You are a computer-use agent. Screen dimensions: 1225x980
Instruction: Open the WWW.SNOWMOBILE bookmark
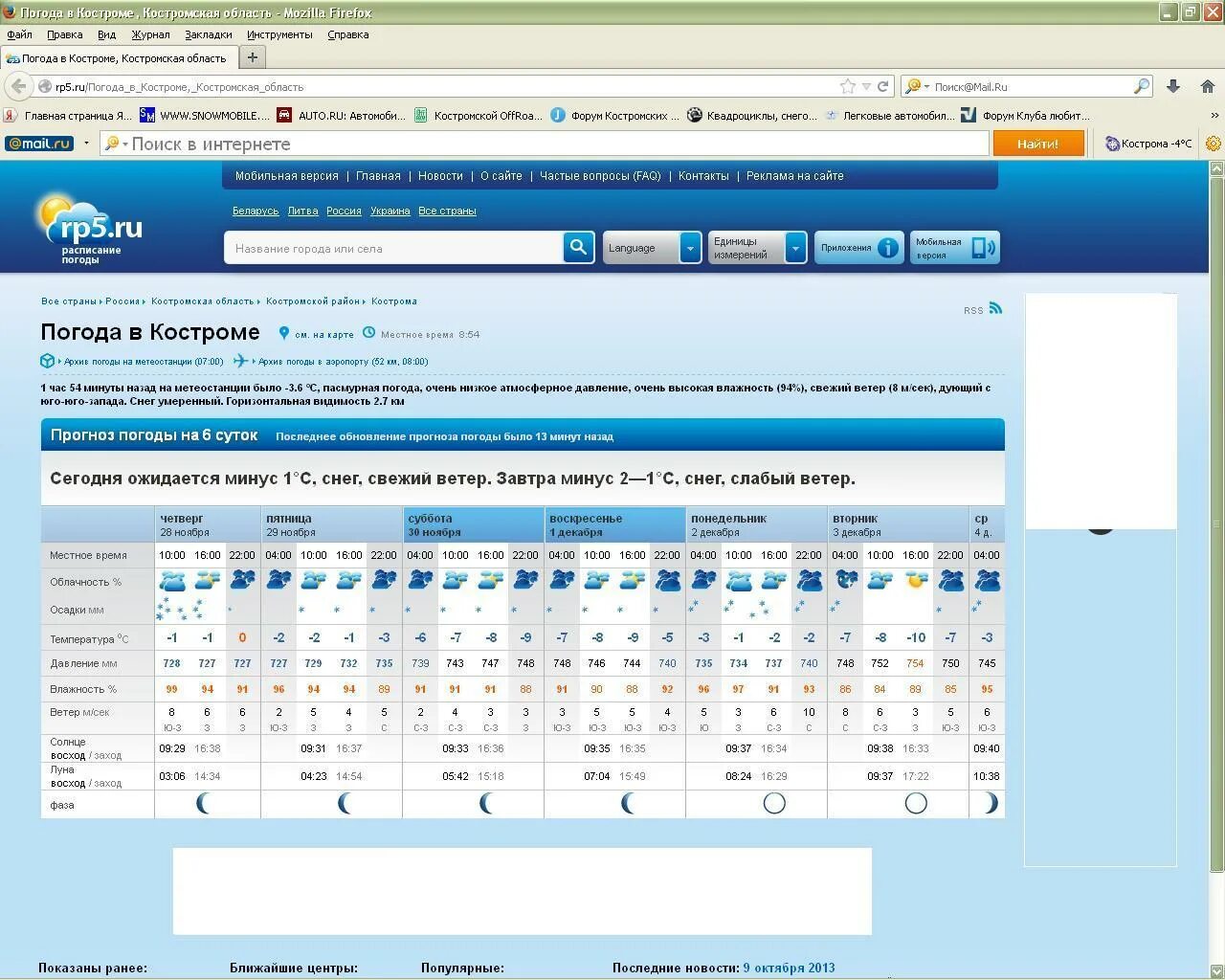(205, 116)
